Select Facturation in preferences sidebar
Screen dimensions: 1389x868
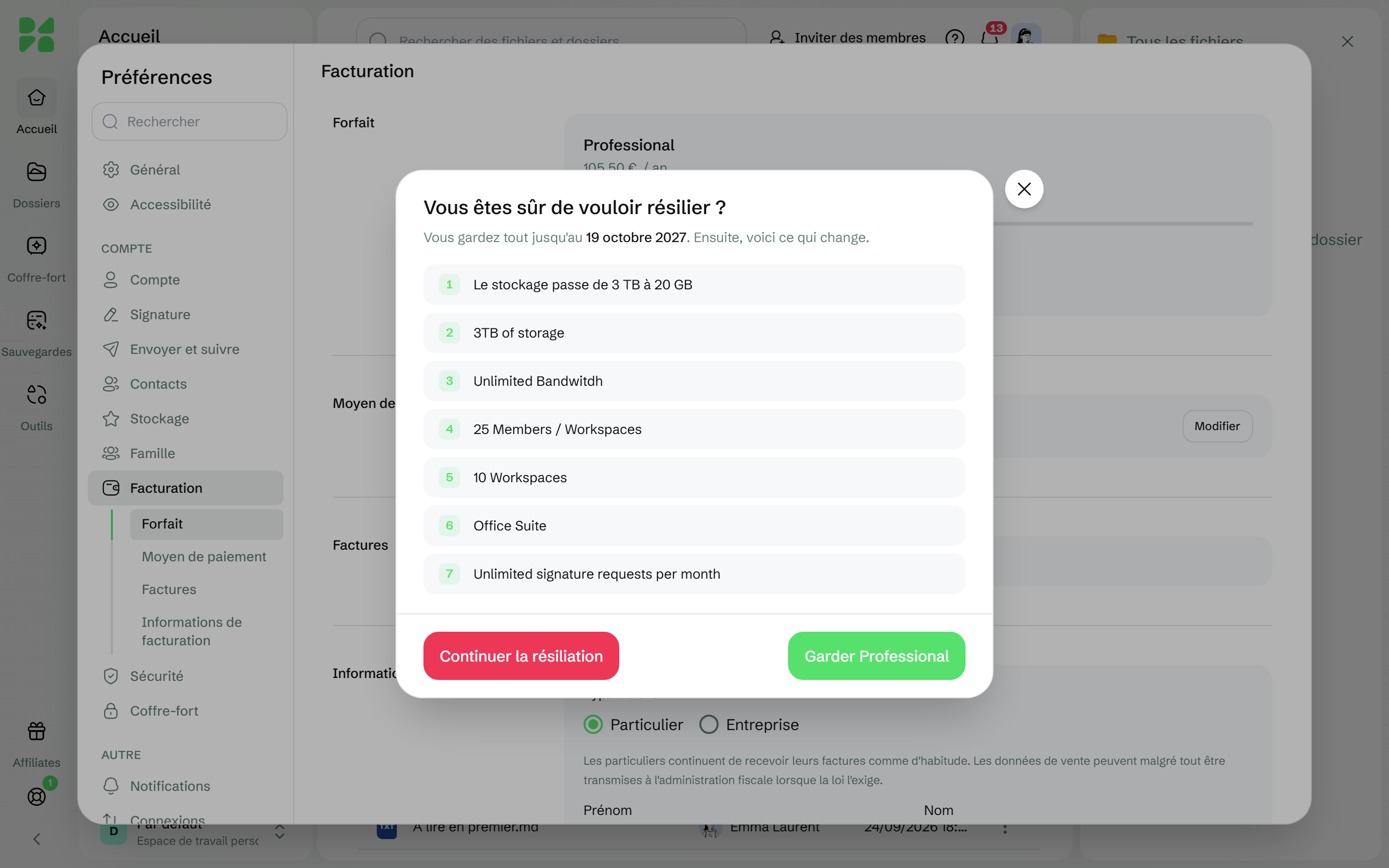point(185,488)
